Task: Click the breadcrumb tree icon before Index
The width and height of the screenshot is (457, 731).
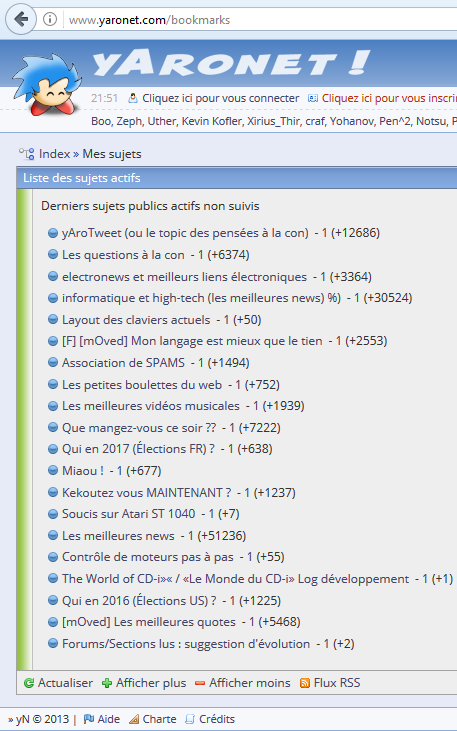Action: [27, 154]
